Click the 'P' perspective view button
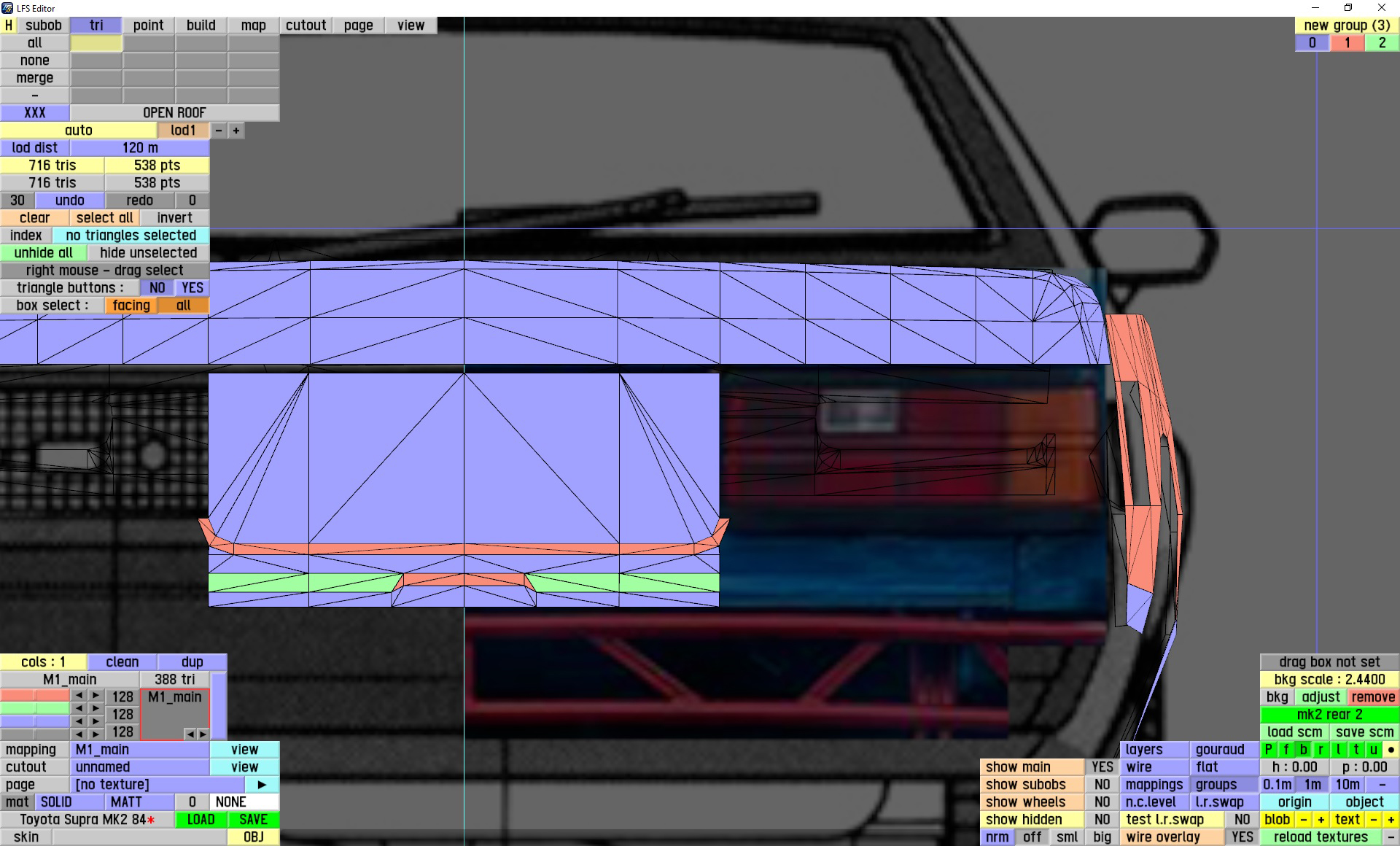The width and height of the screenshot is (1400, 846). click(1269, 749)
